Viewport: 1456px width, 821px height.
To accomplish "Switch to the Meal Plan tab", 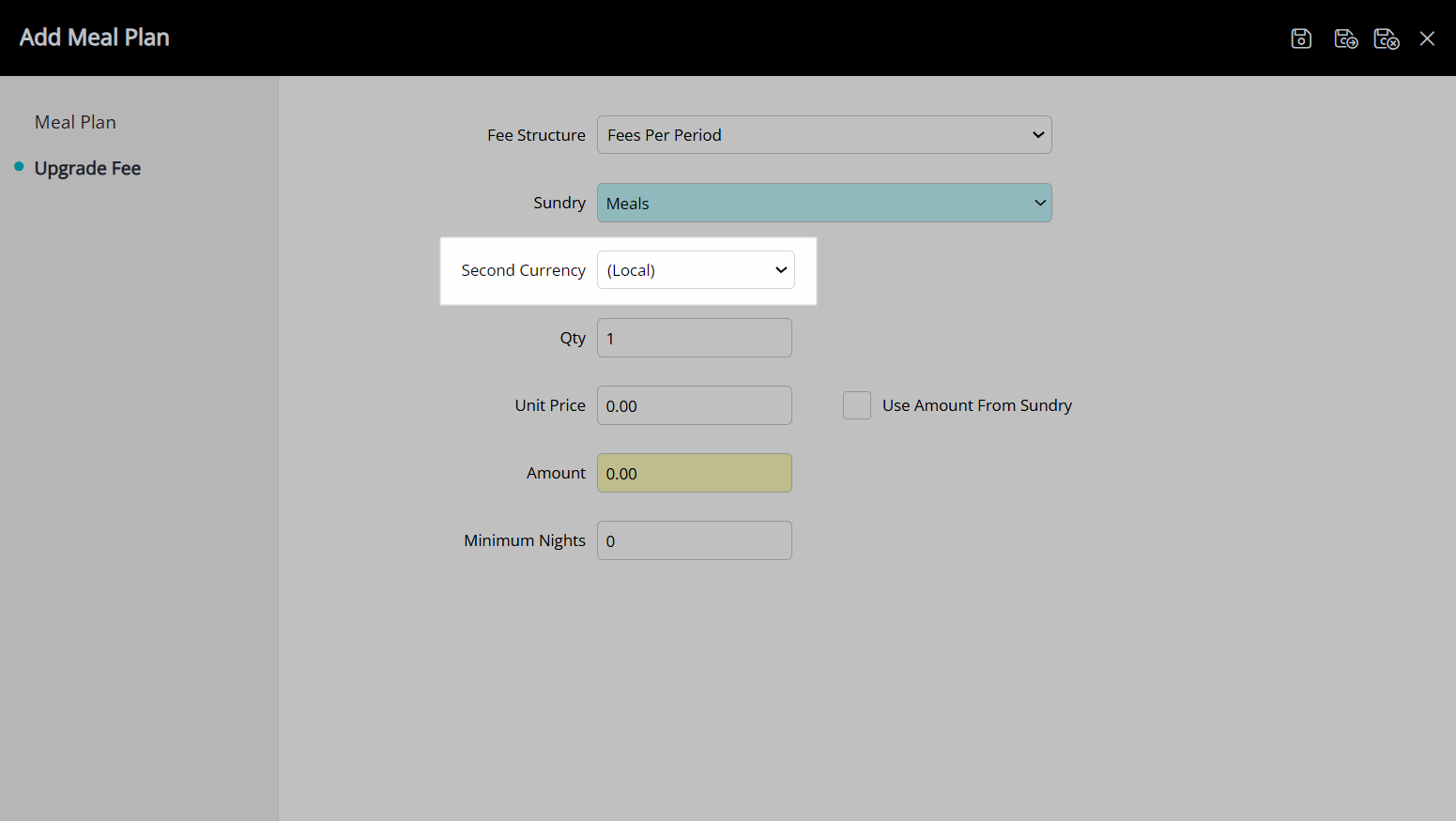I will click(75, 122).
